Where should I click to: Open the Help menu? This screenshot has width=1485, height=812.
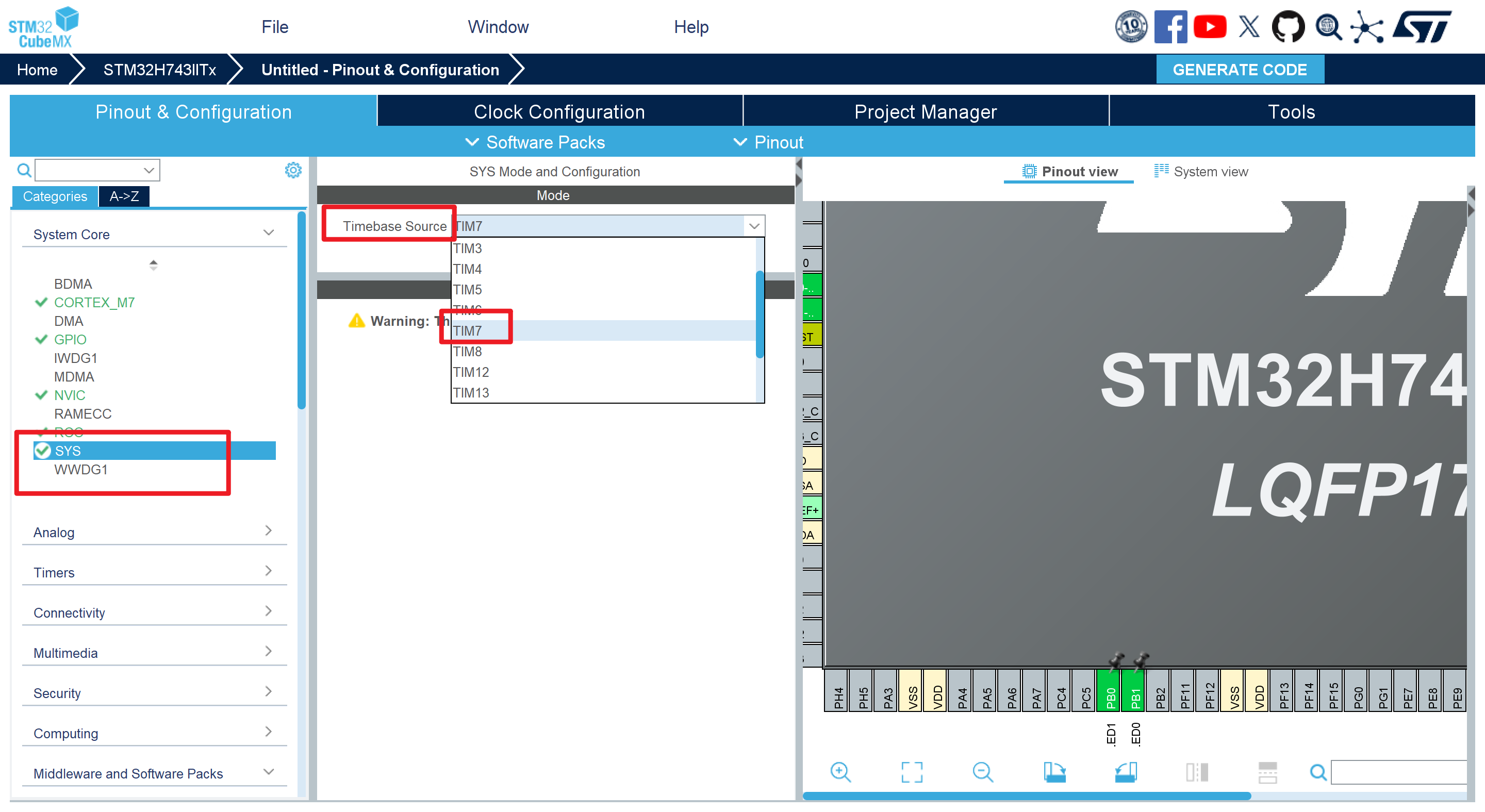(x=691, y=27)
